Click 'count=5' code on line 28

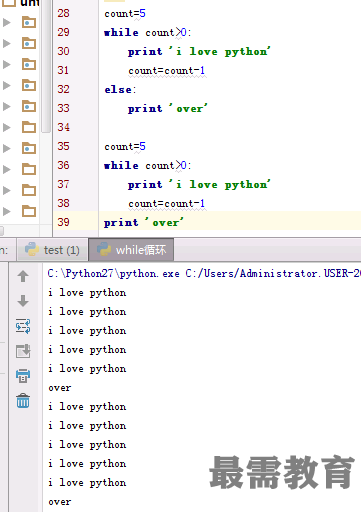(x=125, y=14)
